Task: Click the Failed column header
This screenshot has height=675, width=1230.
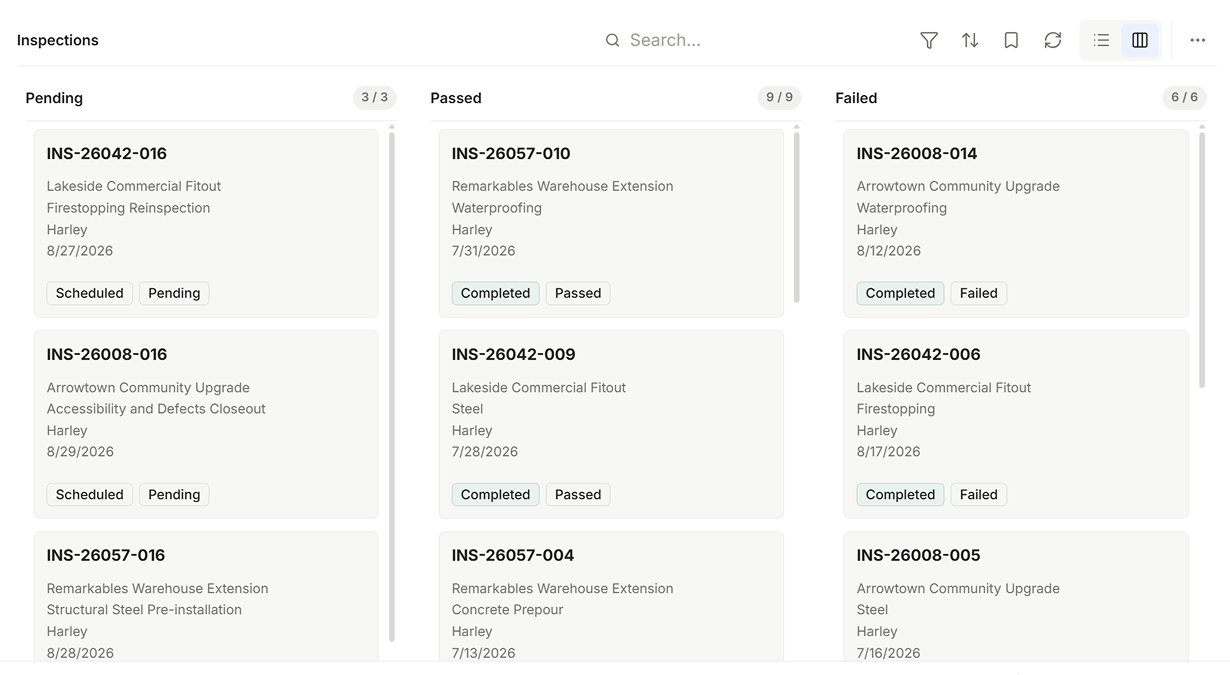Action: point(856,98)
